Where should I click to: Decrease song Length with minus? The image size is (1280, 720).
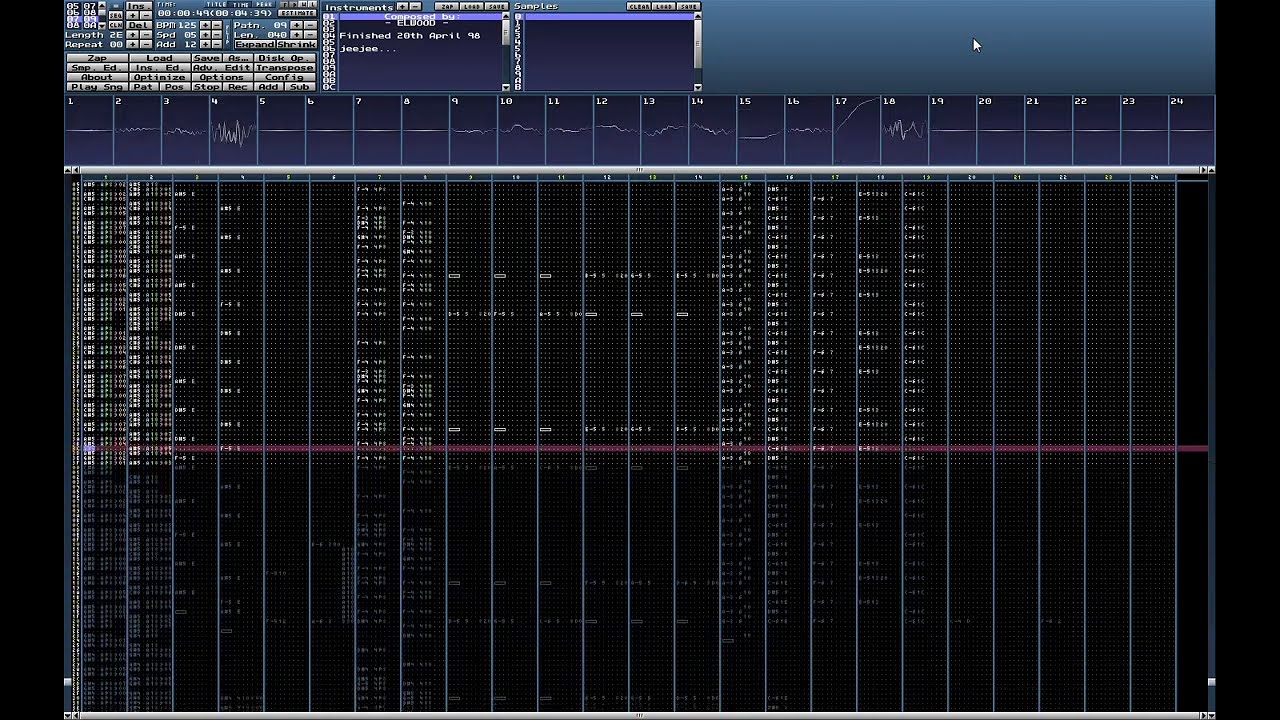pyautogui.click(x=146, y=35)
